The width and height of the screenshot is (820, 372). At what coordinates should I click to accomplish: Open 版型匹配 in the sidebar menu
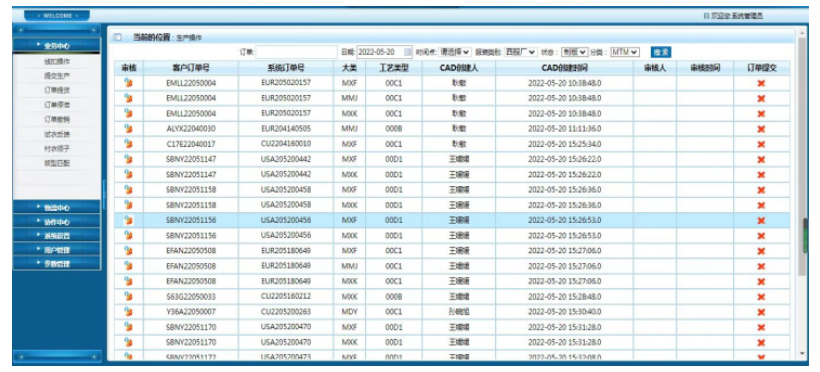click(x=57, y=163)
